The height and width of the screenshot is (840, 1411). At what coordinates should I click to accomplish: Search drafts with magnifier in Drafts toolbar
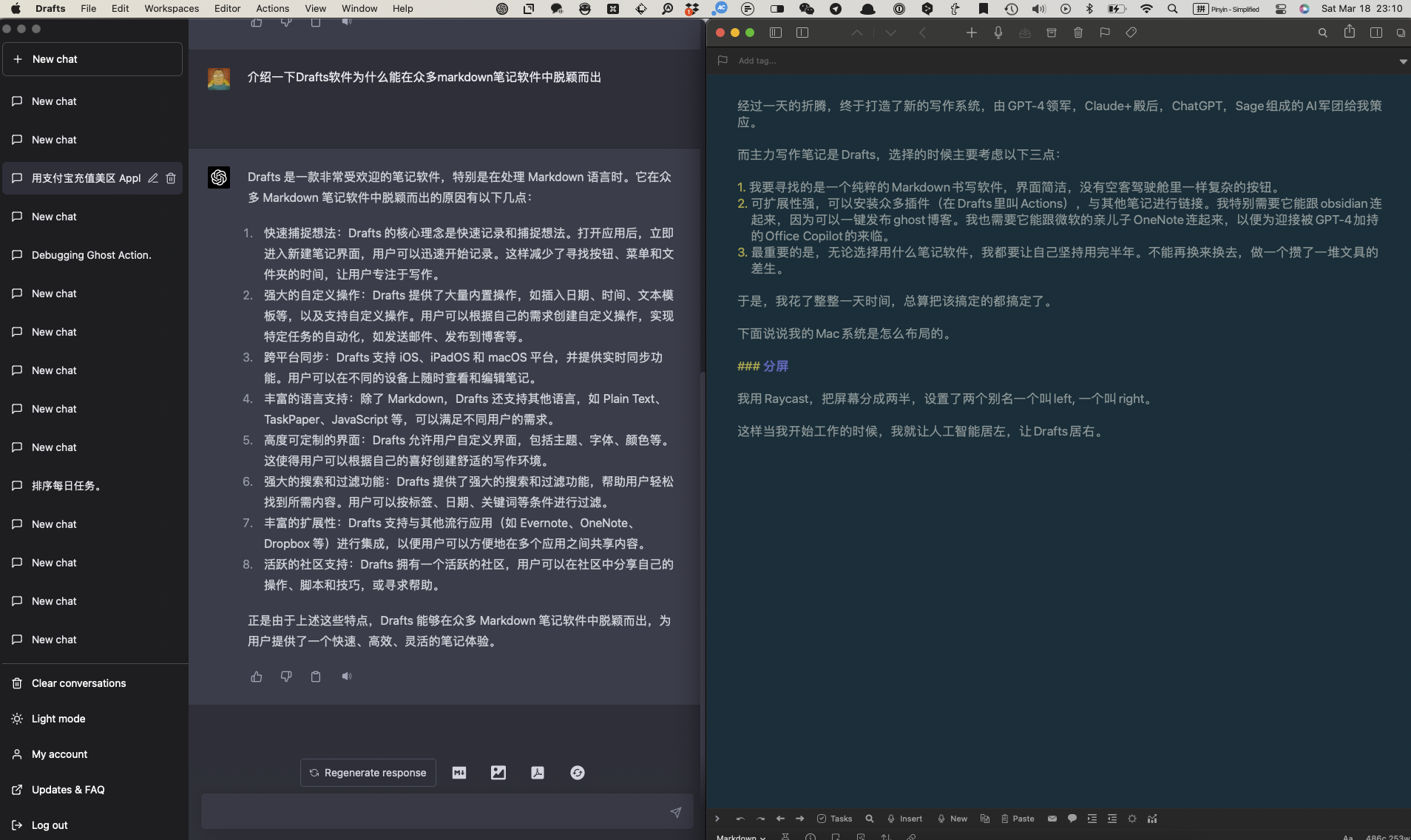1323,33
